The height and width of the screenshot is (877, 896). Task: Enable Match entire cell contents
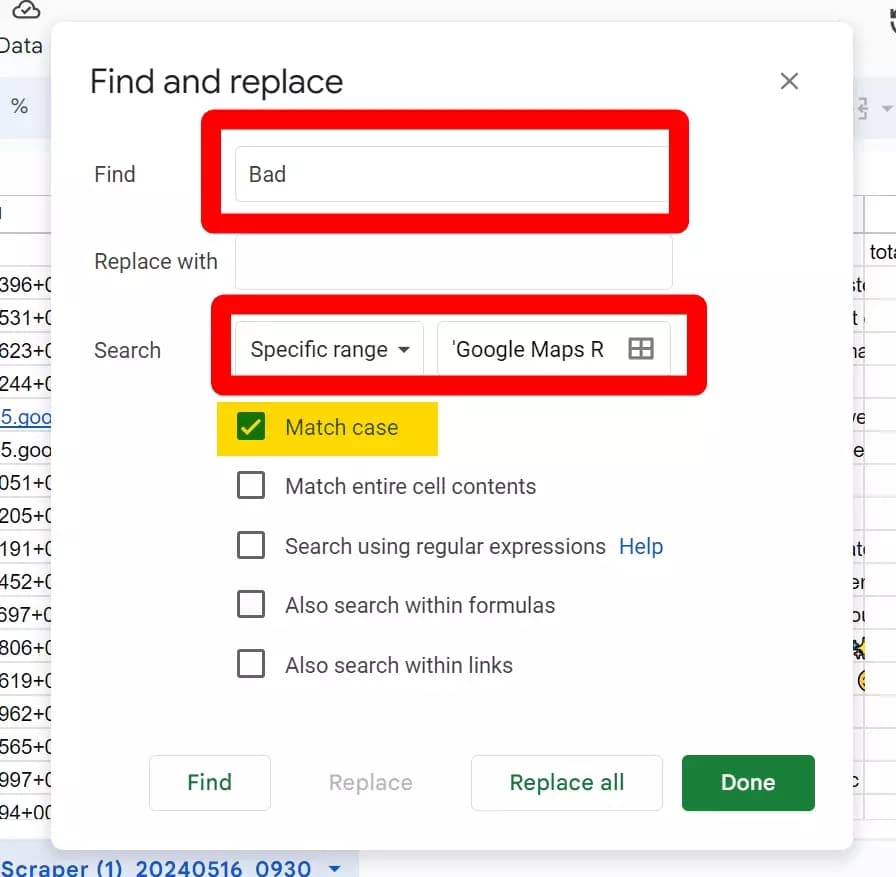click(251, 487)
